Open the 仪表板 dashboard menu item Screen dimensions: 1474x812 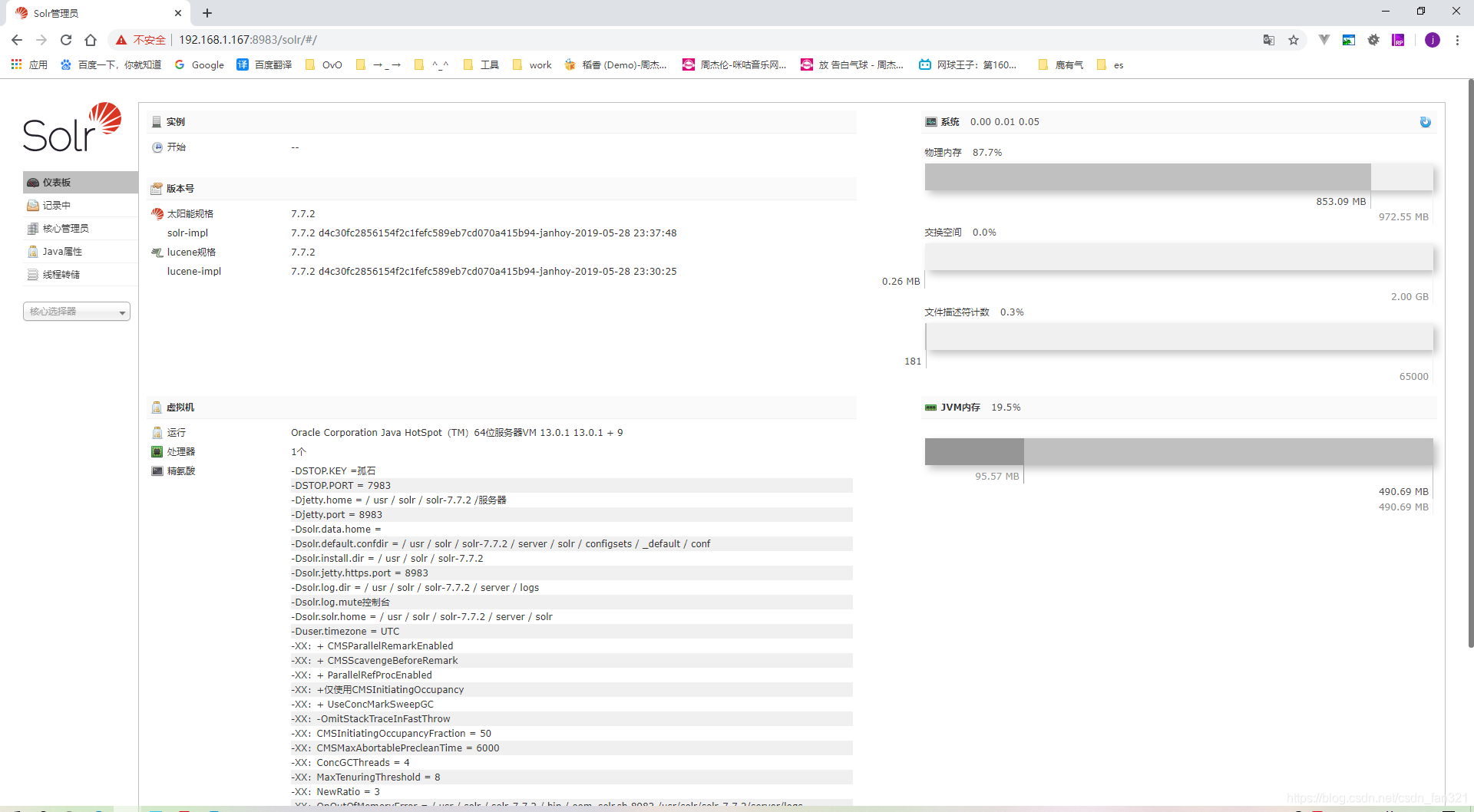tap(80, 182)
